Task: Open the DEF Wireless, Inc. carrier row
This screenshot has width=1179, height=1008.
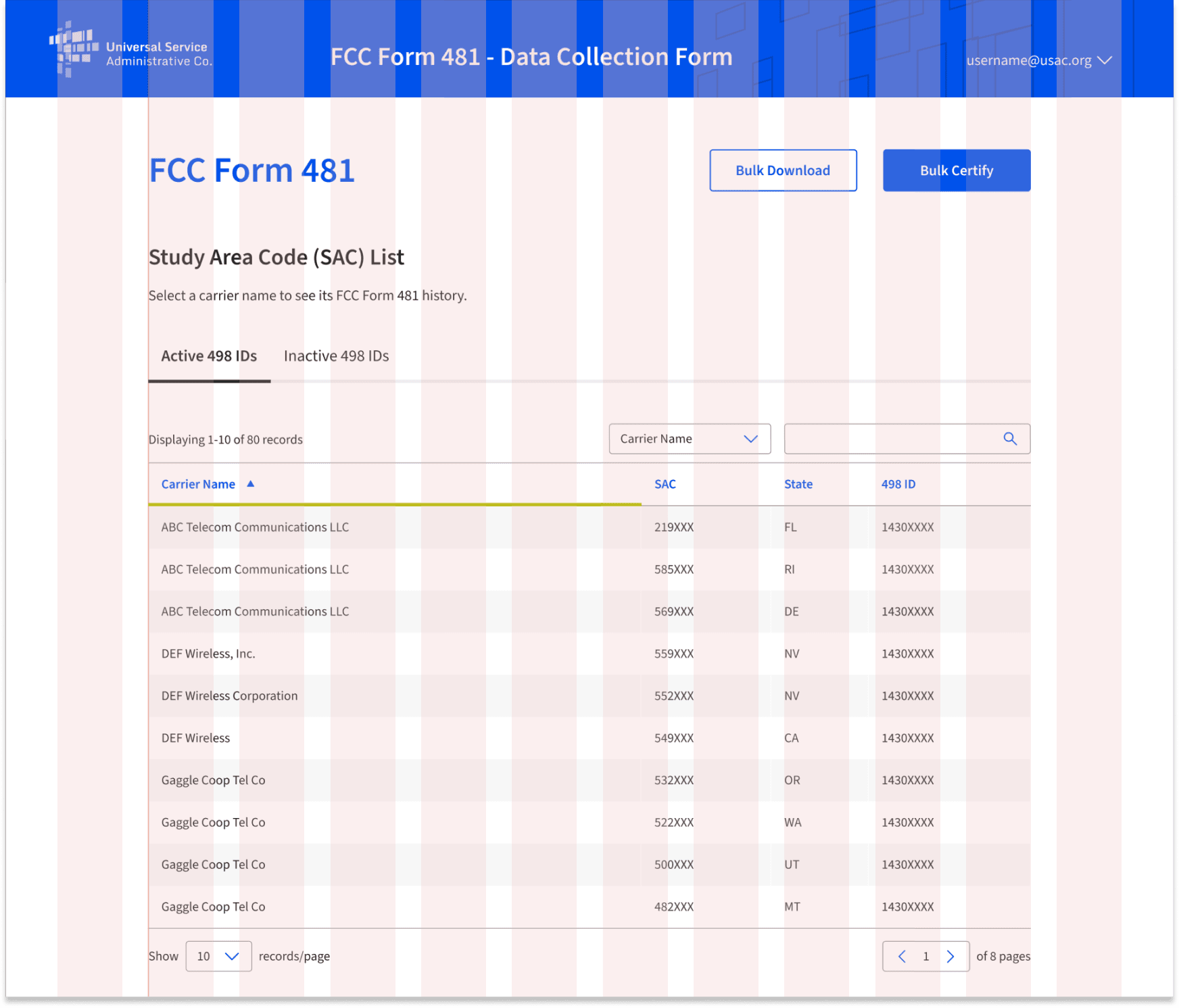Action: 589,654
